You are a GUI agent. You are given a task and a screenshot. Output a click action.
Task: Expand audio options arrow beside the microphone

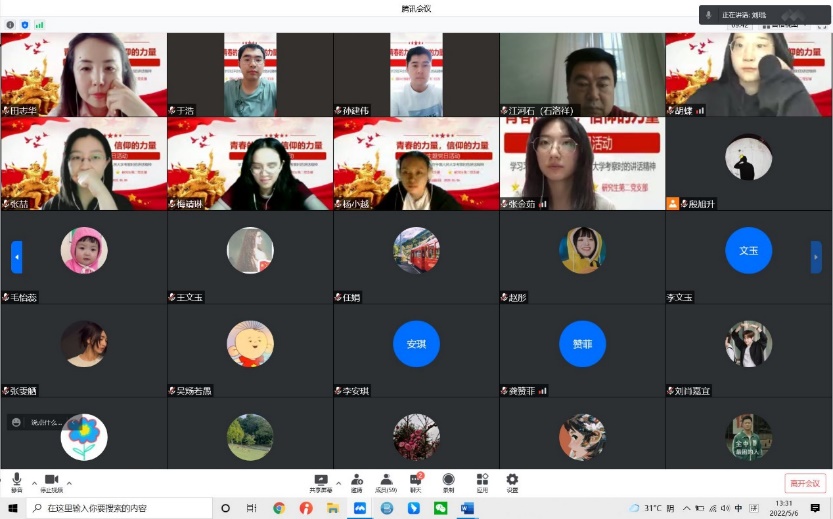click(34, 482)
